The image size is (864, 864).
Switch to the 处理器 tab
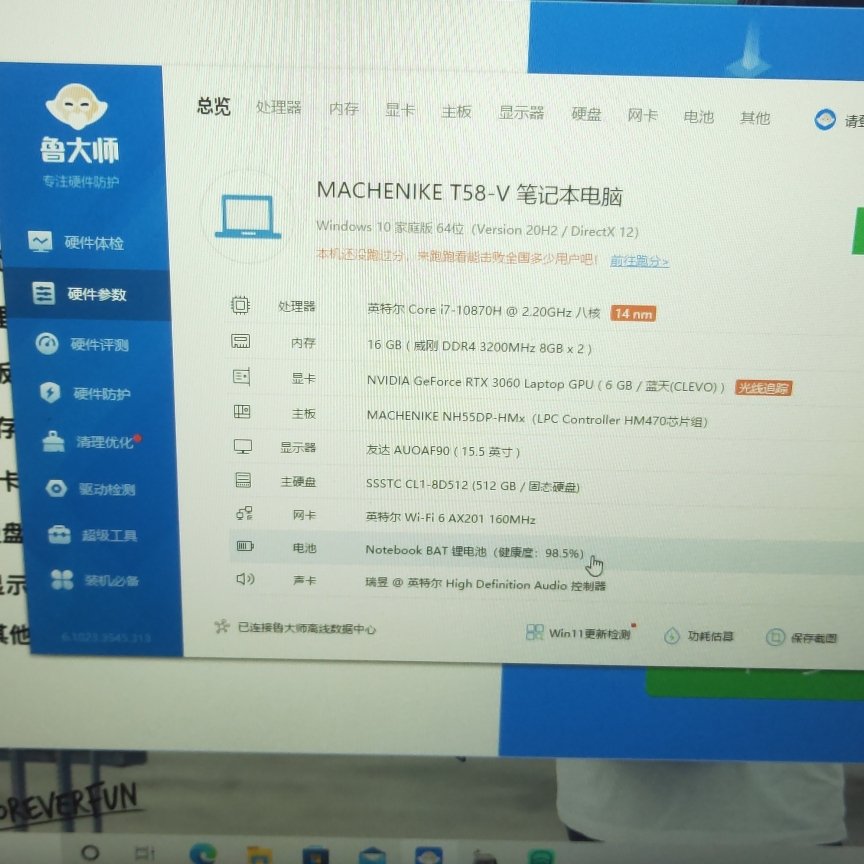(278, 107)
